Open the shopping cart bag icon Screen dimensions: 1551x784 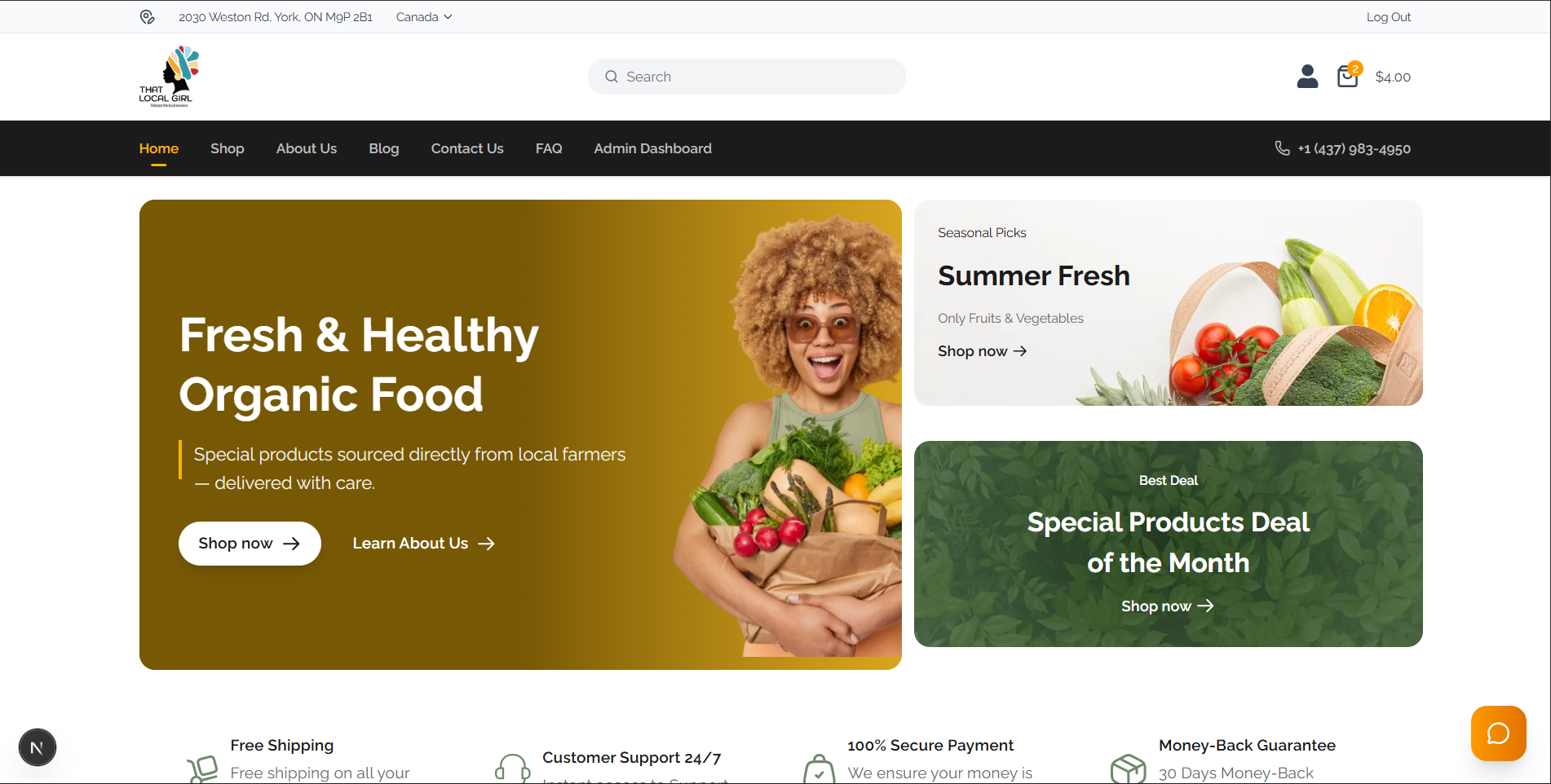(x=1348, y=77)
